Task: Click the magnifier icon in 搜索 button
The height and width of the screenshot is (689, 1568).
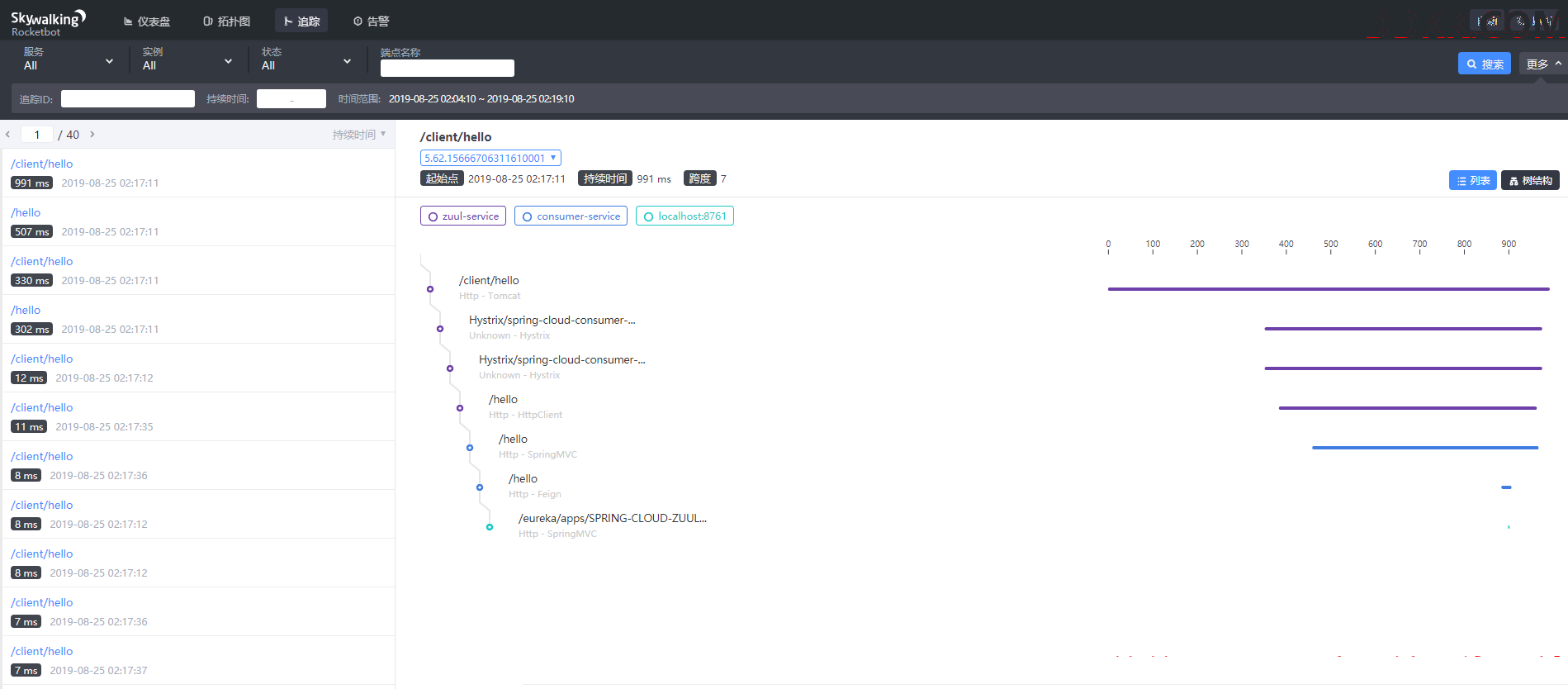Action: tap(1471, 64)
